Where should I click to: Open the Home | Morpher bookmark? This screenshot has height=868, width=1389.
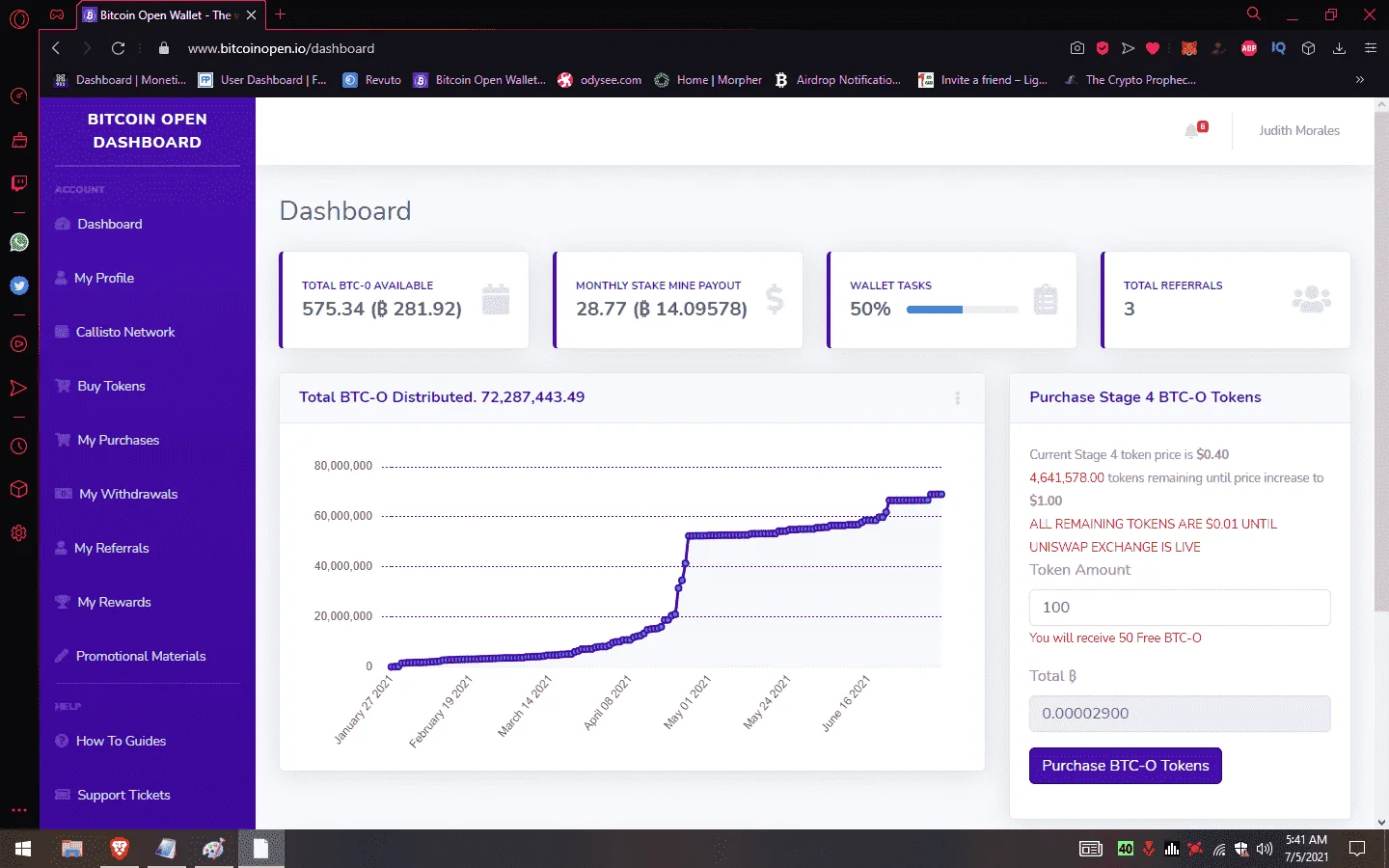click(x=708, y=80)
